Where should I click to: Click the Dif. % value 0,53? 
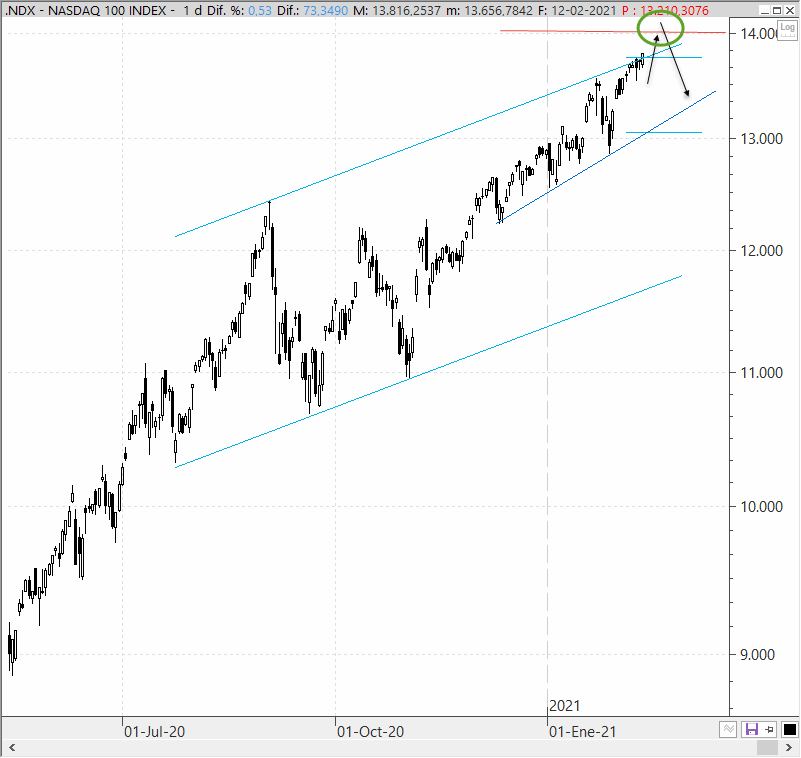click(x=260, y=10)
